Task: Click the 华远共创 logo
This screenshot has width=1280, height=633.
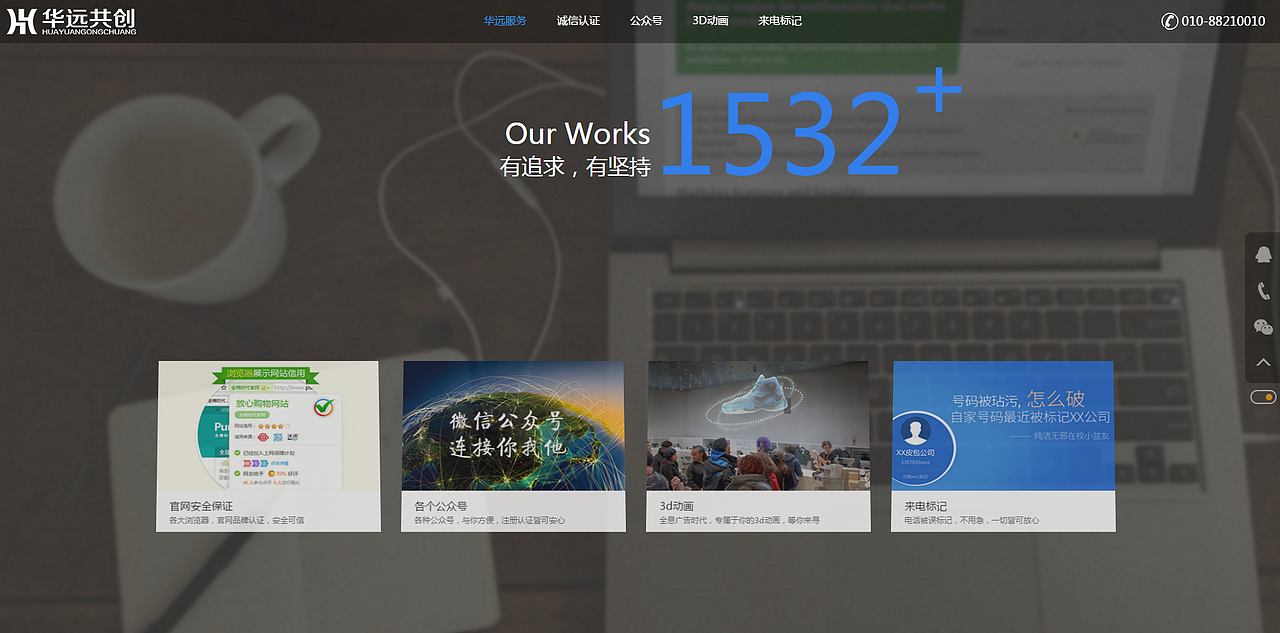Action: coord(70,20)
